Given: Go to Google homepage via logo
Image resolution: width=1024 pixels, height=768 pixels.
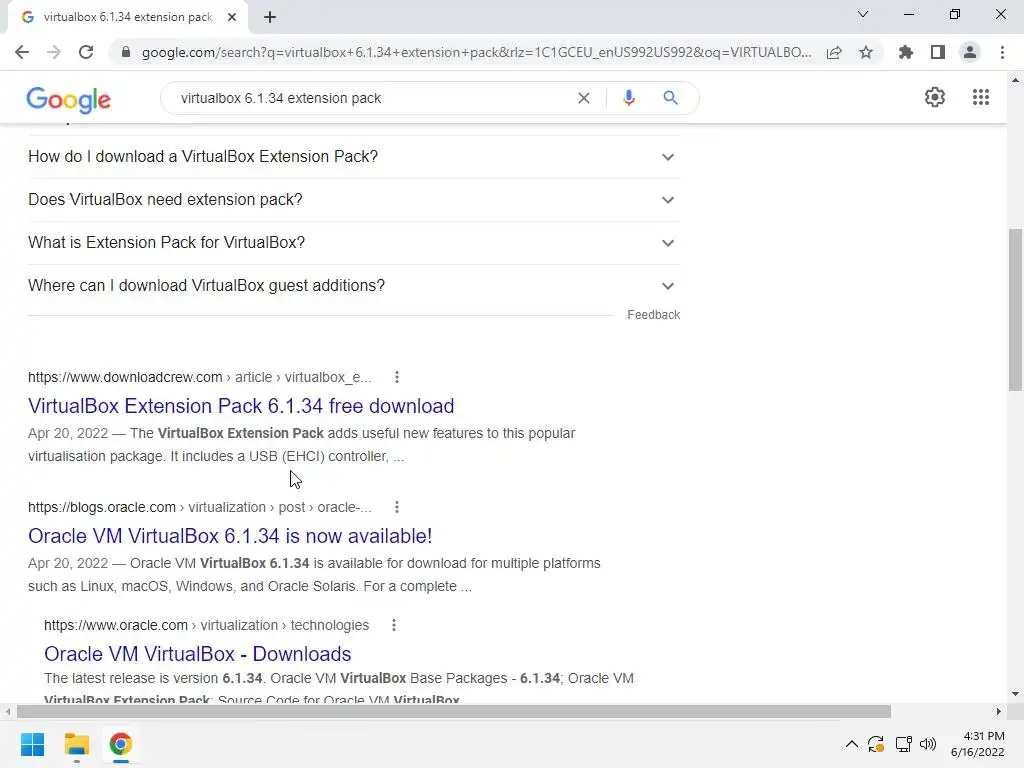Looking at the screenshot, I should [69, 99].
